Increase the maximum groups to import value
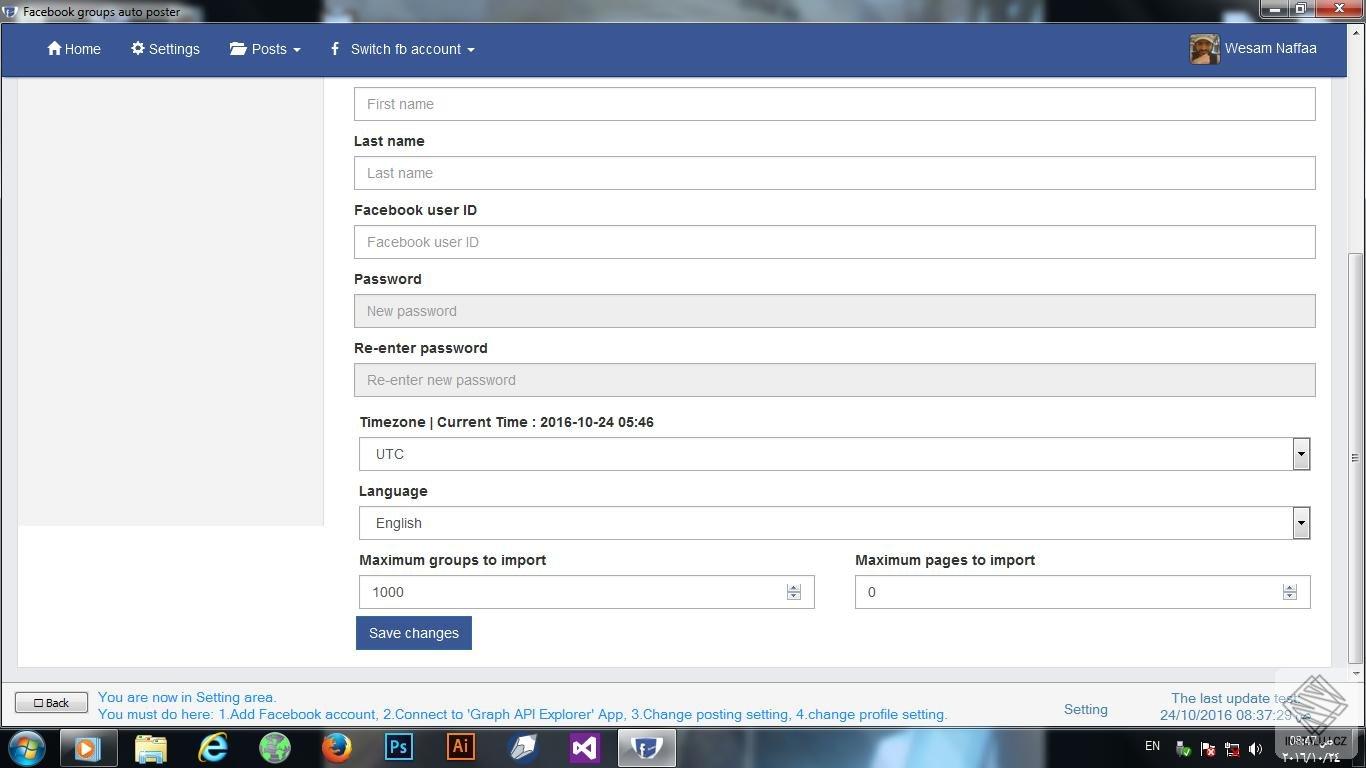This screenshot has width=1366, height=768. tap(794, 588)
